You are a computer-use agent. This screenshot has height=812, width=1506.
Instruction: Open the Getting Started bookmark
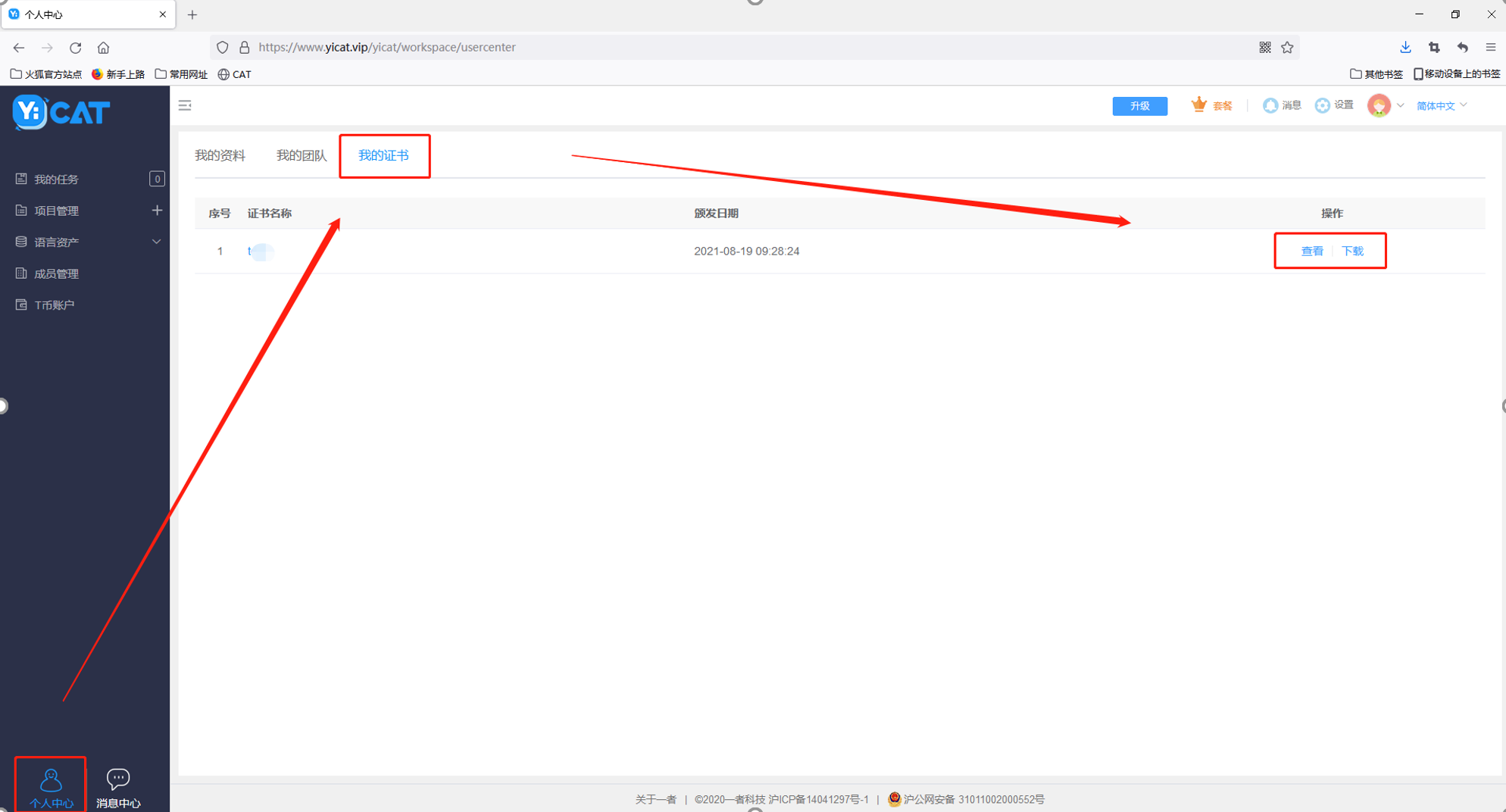[x=118, y=74]
